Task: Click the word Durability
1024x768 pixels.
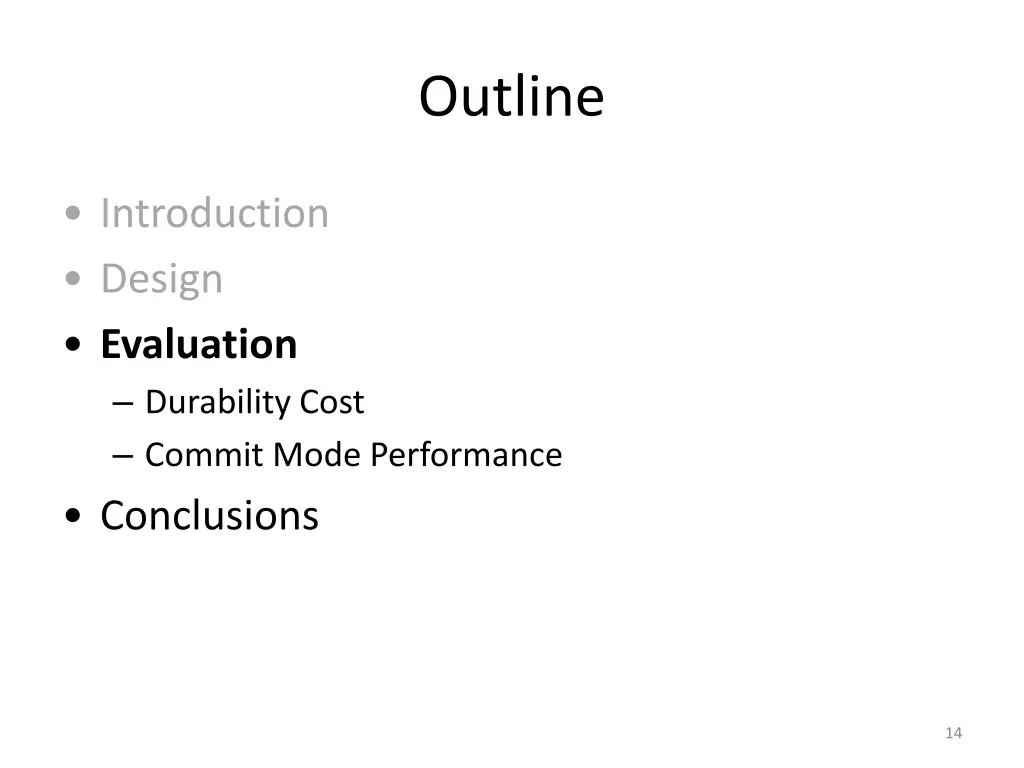Action: 218,402
